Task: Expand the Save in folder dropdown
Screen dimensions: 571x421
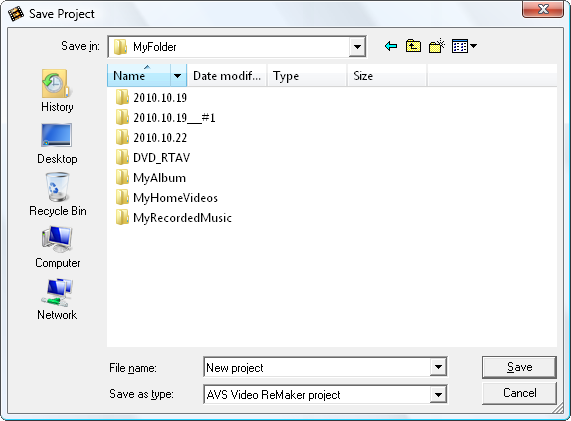Action: [x=357, y=47]
